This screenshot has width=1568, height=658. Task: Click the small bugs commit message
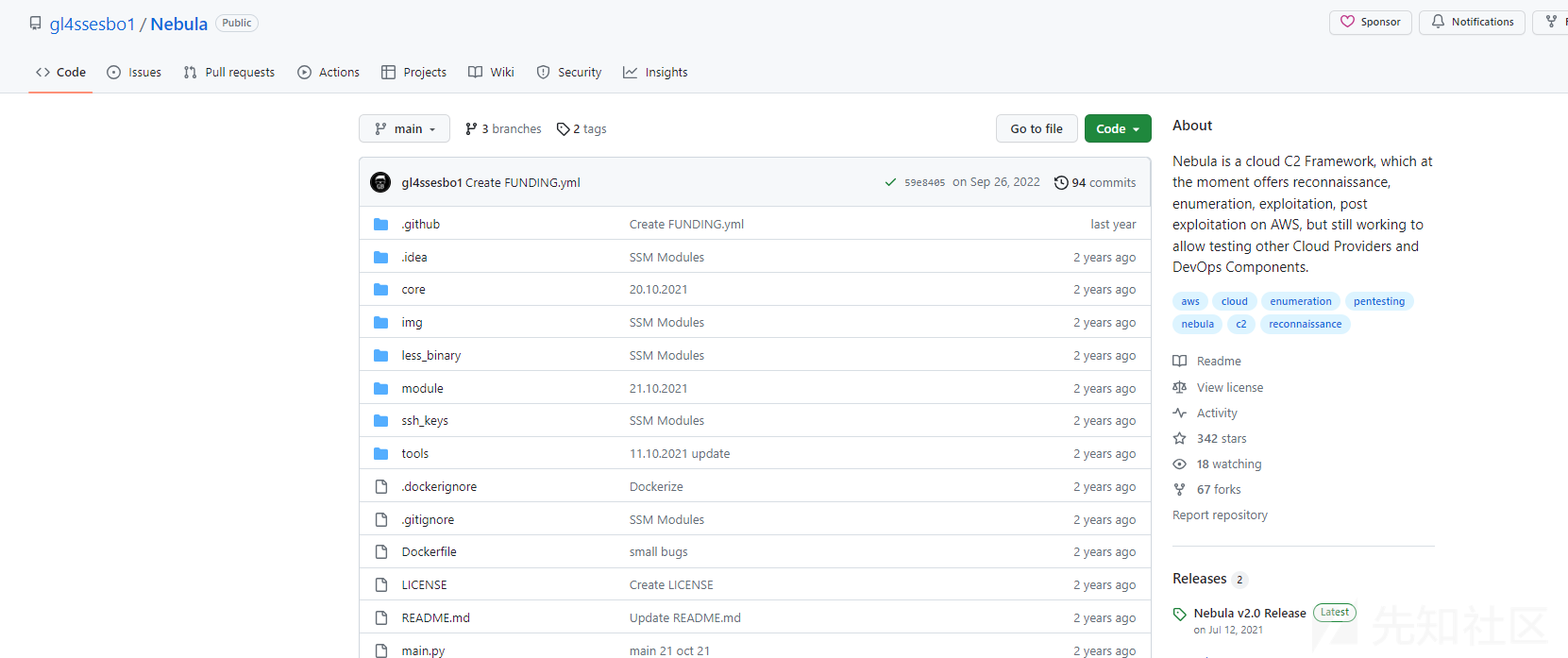(659, 552)
